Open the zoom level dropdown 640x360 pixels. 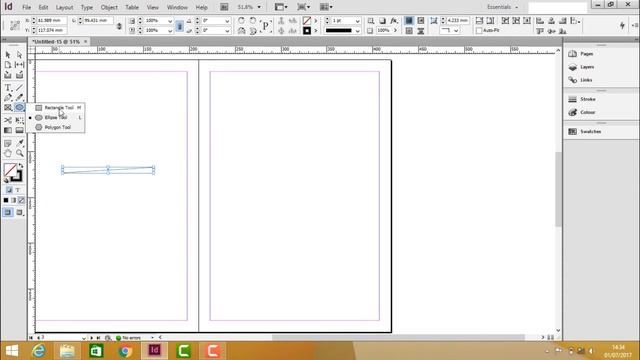pos(259,7)
